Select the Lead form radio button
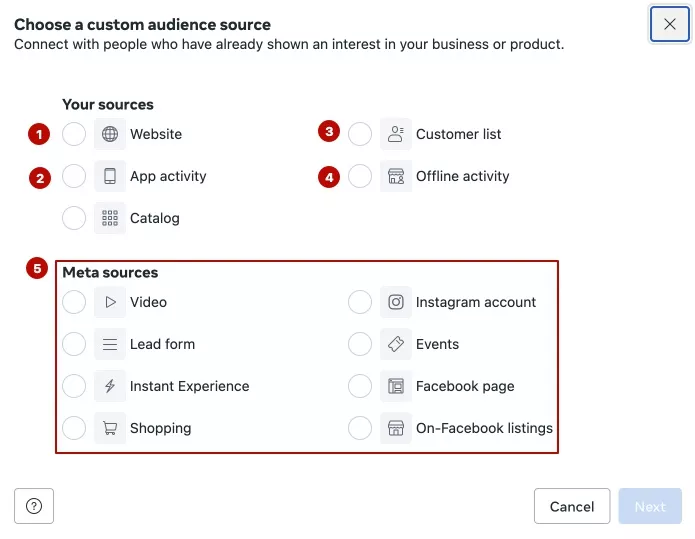 [x=74, y=344]
